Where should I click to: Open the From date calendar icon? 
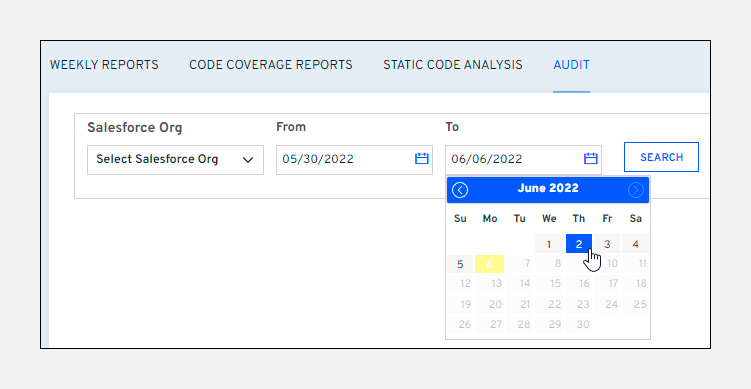pyautogui.click(x=421, y=159)
